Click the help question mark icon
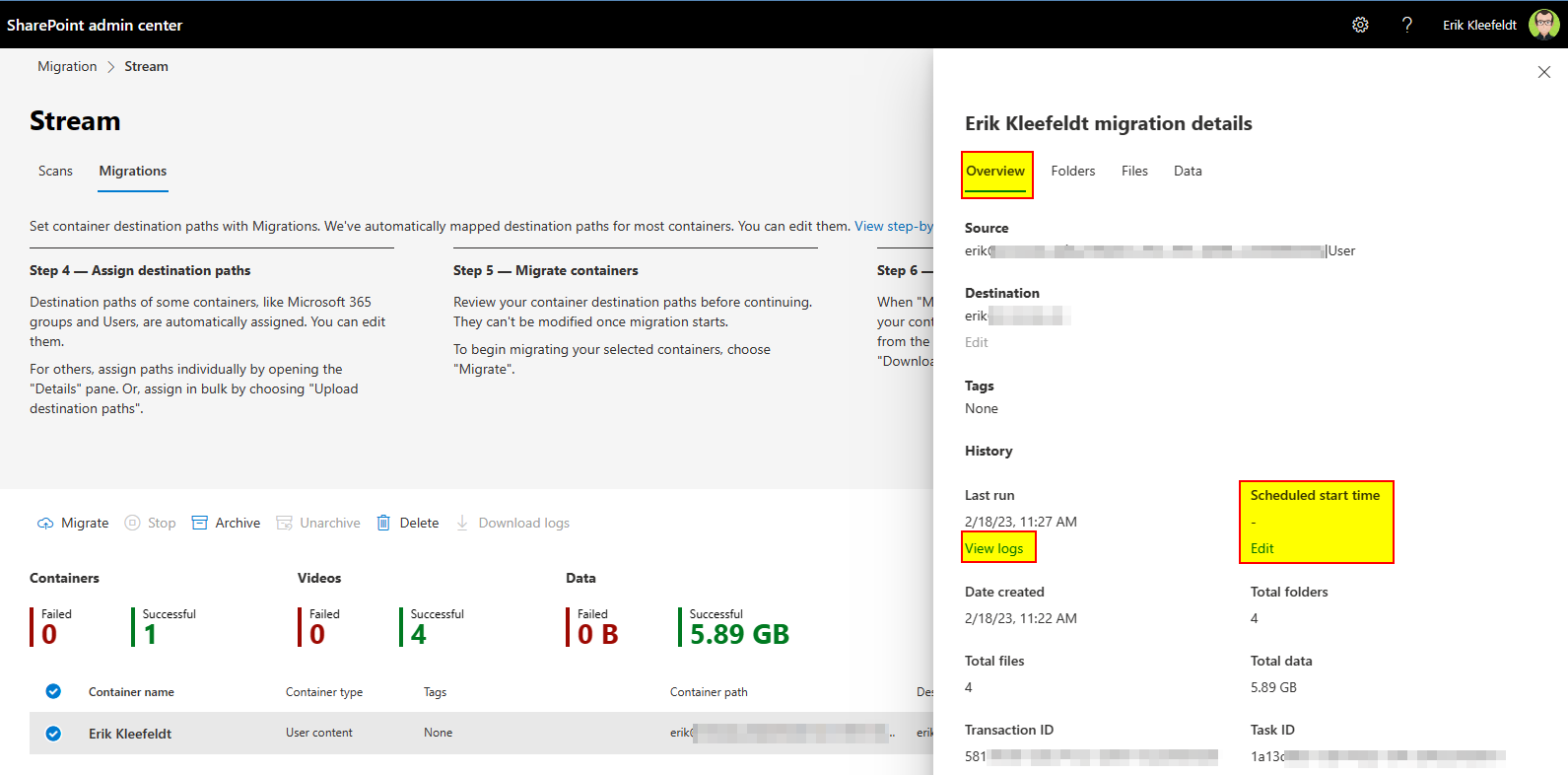This screenshot has width=1568, height=775. pos(1406,25)
